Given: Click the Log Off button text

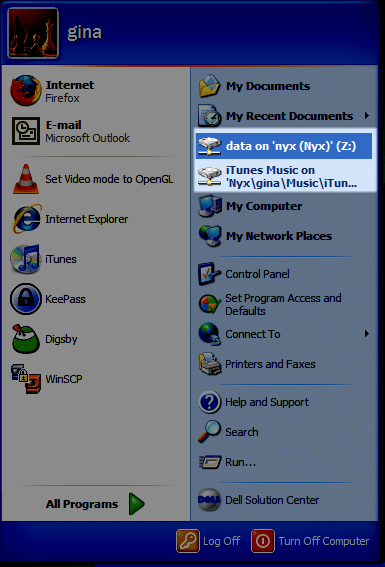Looking at the screenshot, I should tap(222, 541).
